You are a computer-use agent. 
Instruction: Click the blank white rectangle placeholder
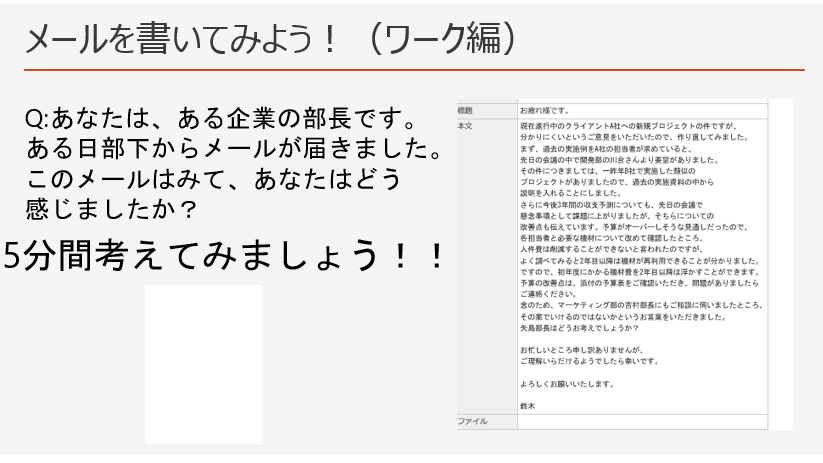pos(203,364)
